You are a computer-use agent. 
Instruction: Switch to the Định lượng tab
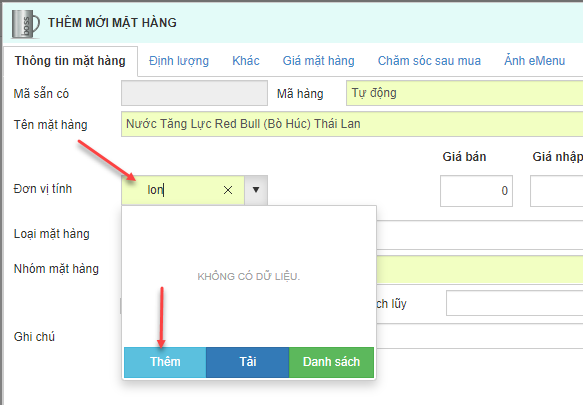[179, 61]
